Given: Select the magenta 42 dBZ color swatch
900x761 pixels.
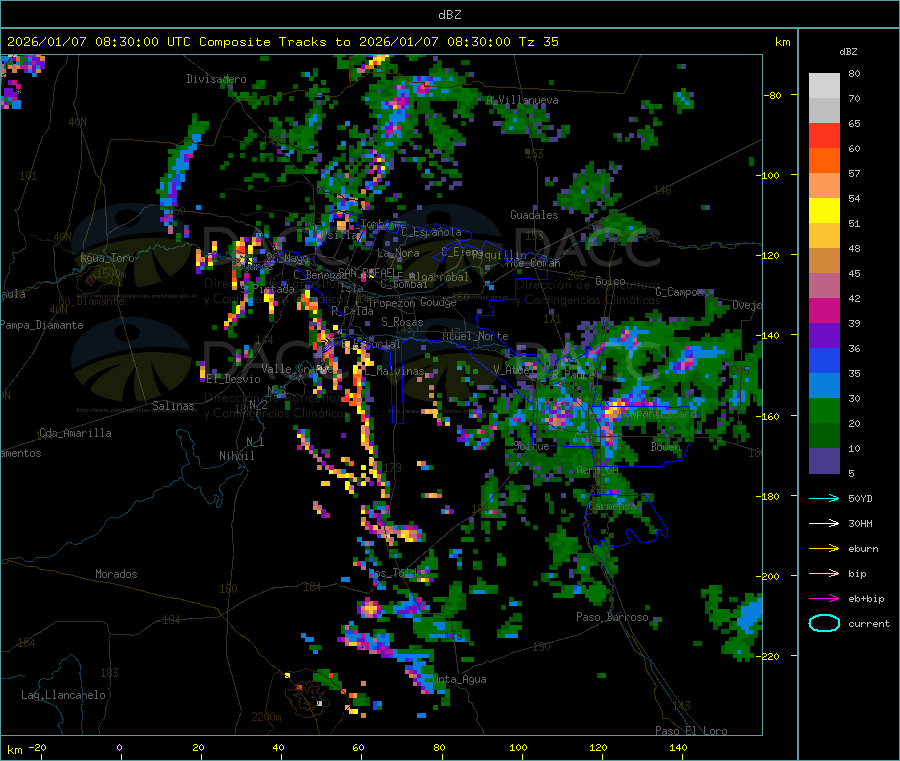Looking at the screenshot, I should pos(824,310).
